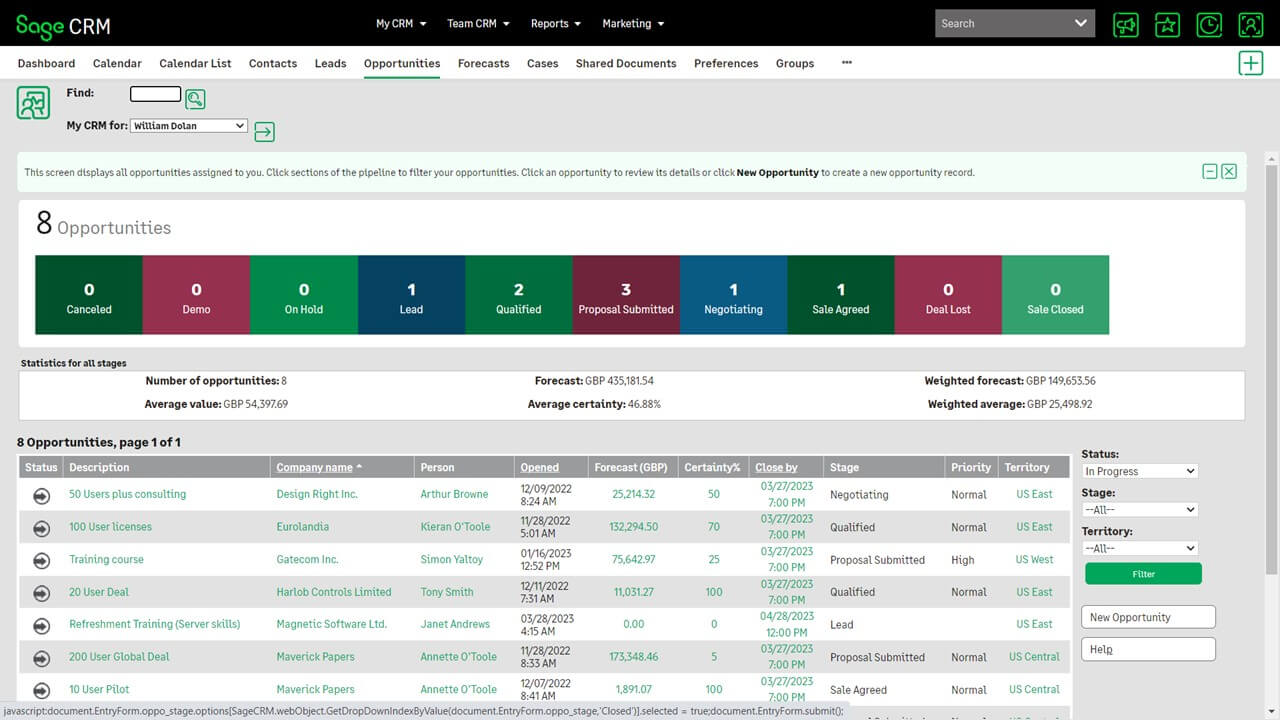1280x720 pixels.
Task: Switch to the Shared Documents tab
Action: coord(626,63)
